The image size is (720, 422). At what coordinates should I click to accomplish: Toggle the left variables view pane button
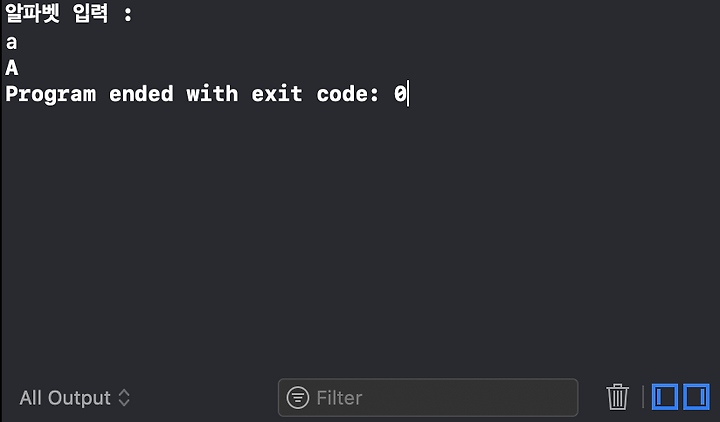point(664,397)
